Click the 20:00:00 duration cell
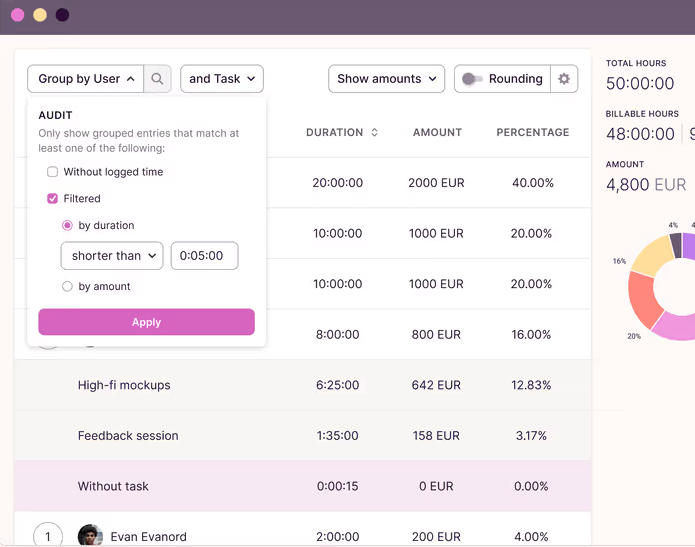 338,183
